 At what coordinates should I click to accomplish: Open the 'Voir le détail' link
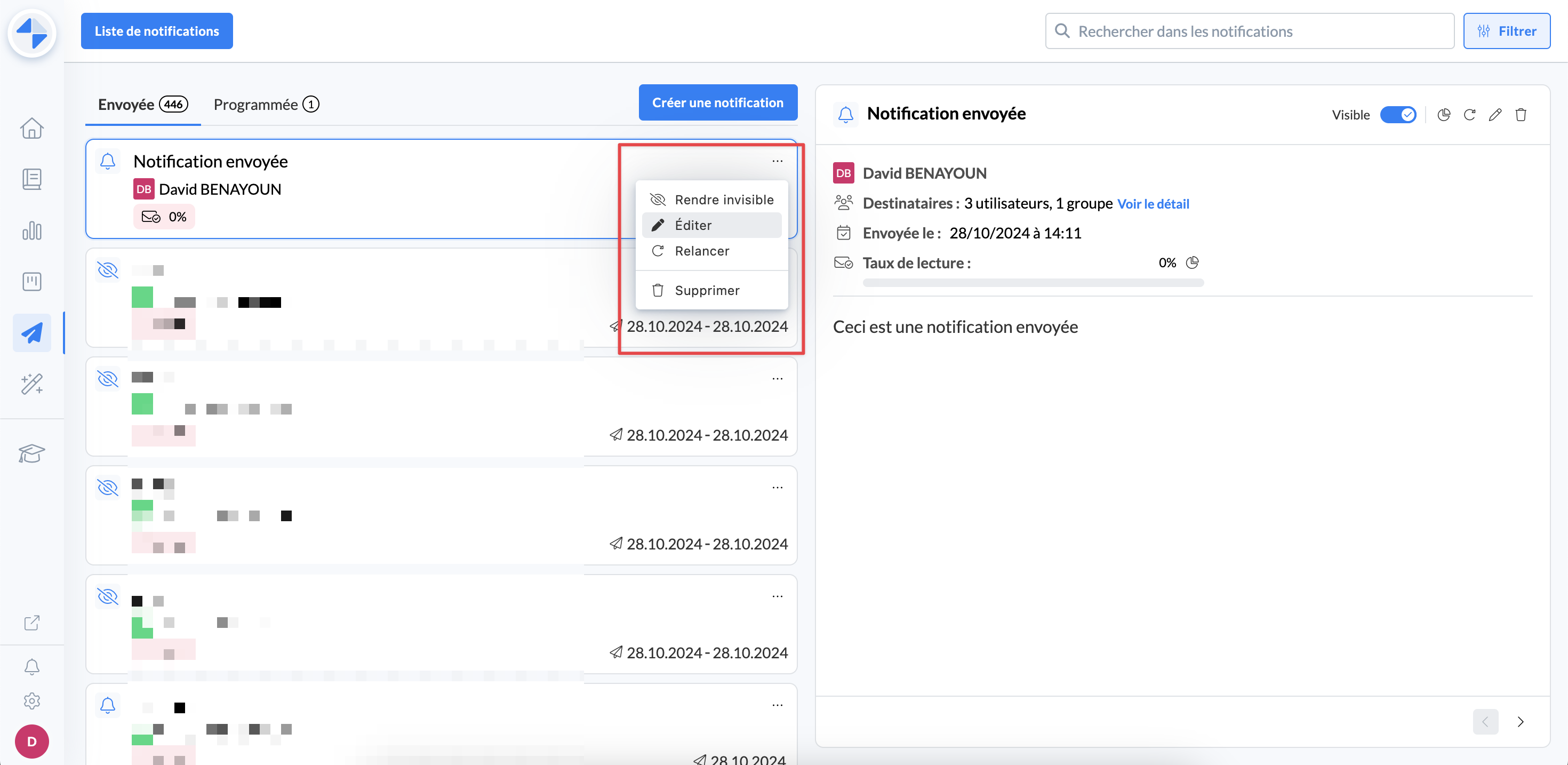point(1153,203)
